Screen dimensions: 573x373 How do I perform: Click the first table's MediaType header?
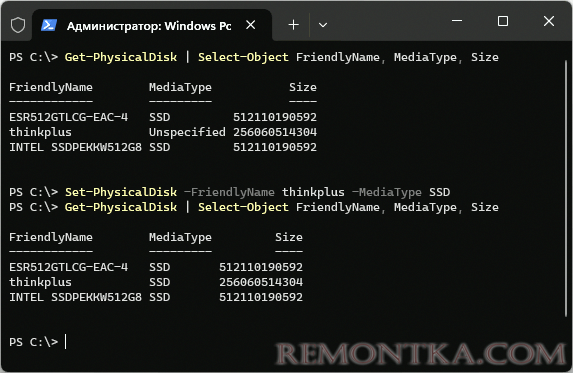click(x=180, y=87)
